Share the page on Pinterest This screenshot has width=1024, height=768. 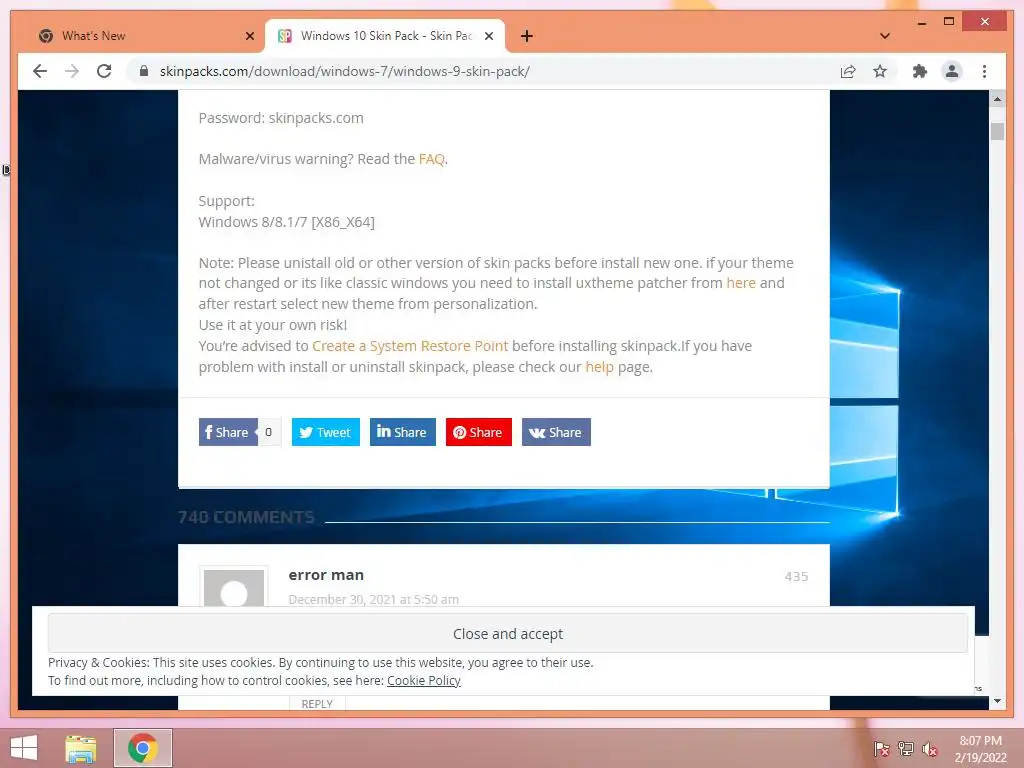(x=479, y=432)
